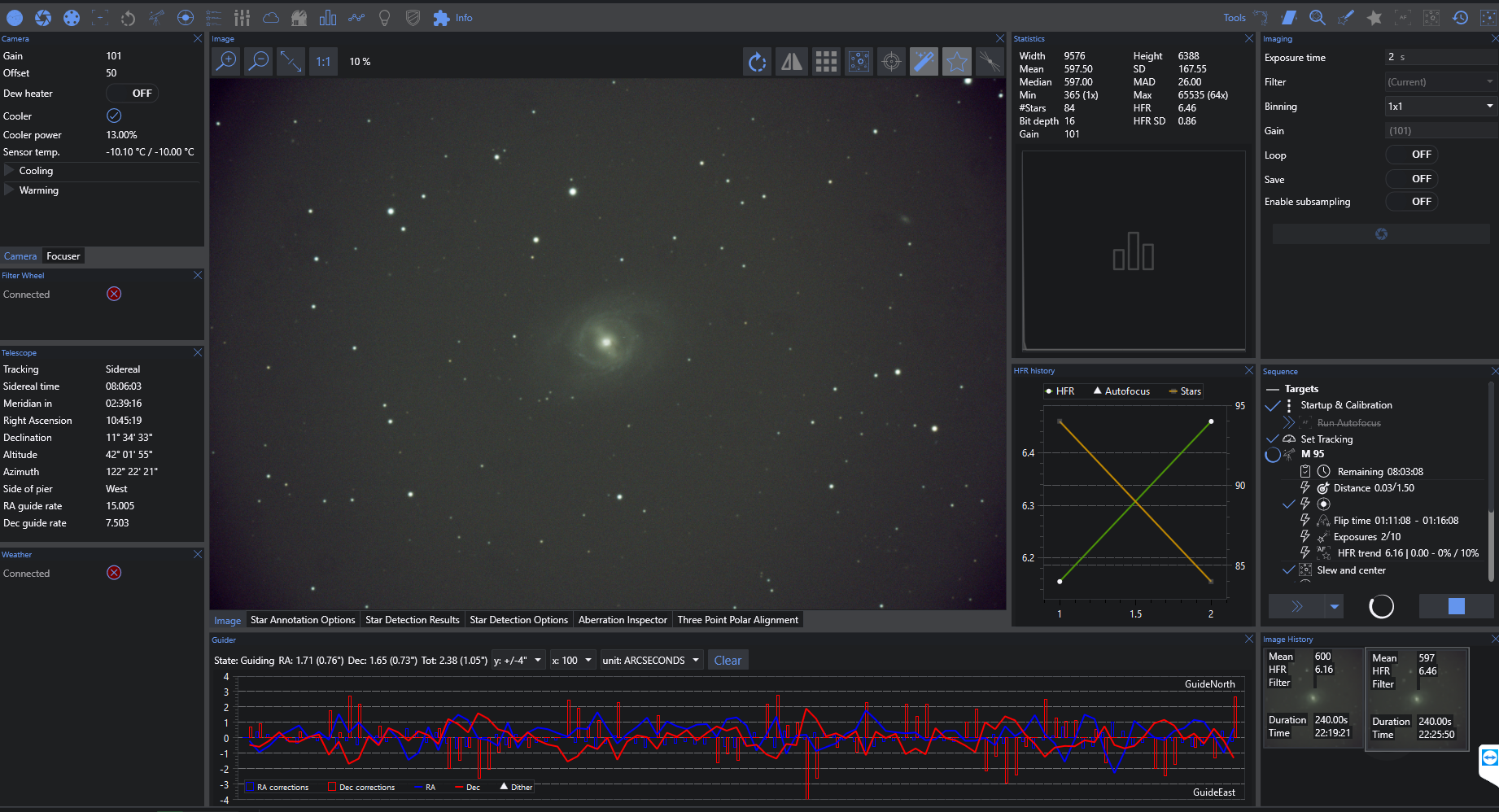1499x812 pixels.
Task: Switch to the Focuser tab
Action: coord(63,256)
